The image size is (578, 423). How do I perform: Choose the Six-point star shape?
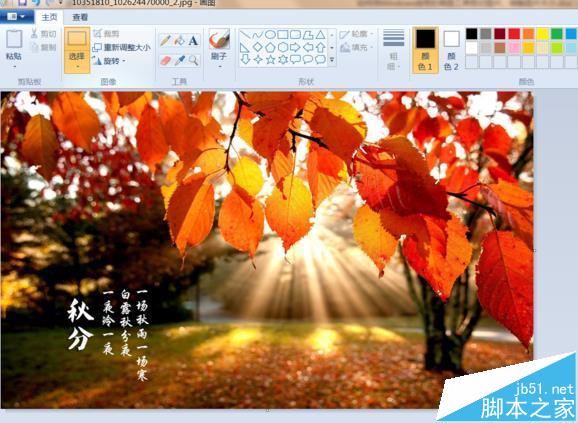283,59
